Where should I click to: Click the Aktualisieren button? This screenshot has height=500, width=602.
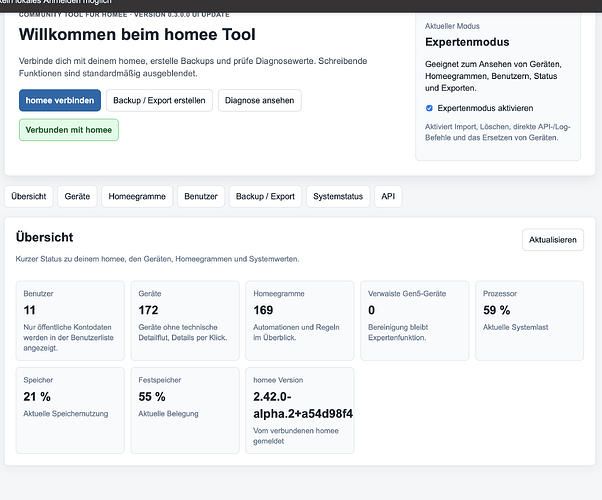(553, 240)
